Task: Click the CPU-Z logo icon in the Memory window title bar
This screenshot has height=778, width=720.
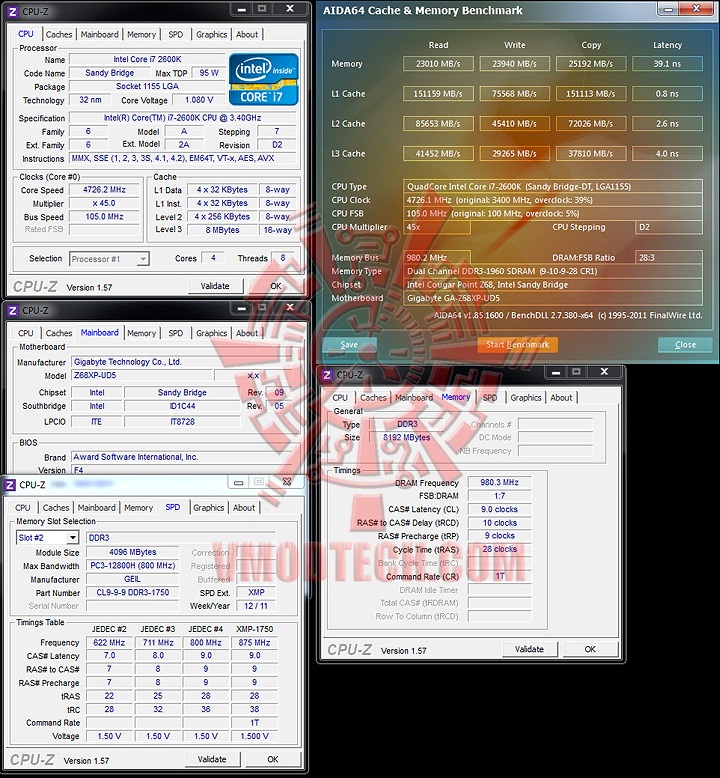Action: point(327,375)
